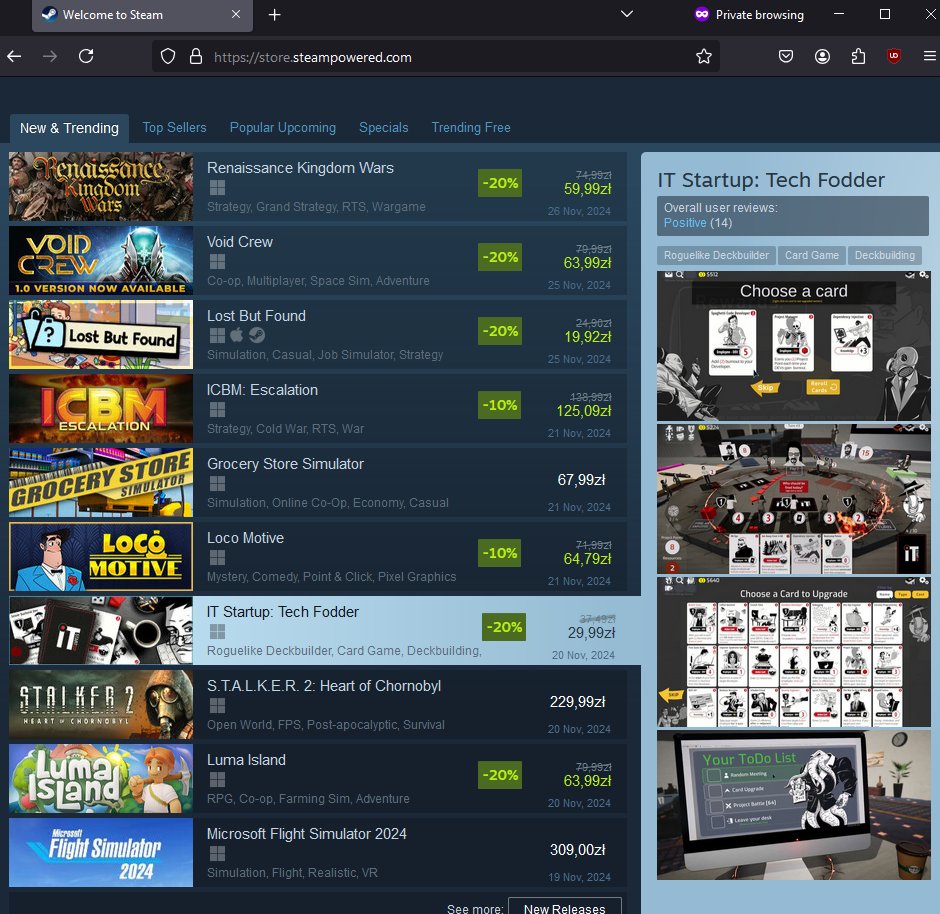Click Windows icon under Luma Island

click(x=218, y=780)
